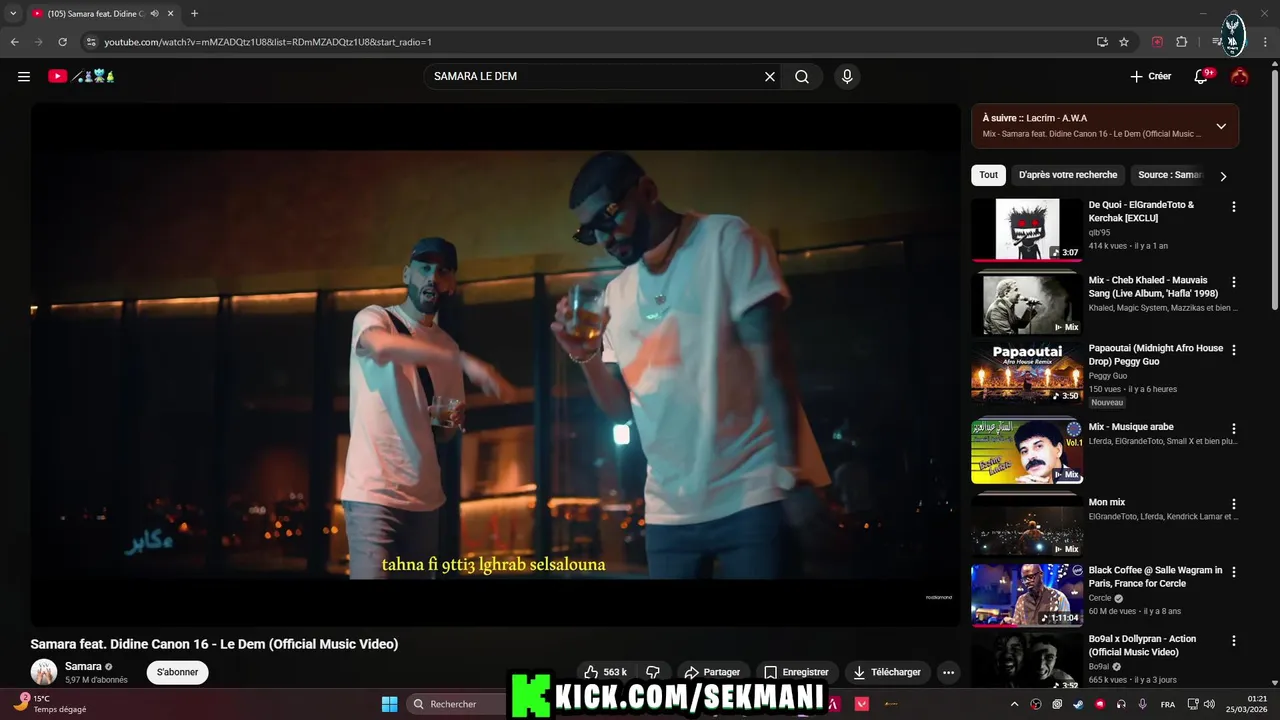
Task: Open Papaoutai Afro House Remix thumbnail
Action: coord(1027,372)
